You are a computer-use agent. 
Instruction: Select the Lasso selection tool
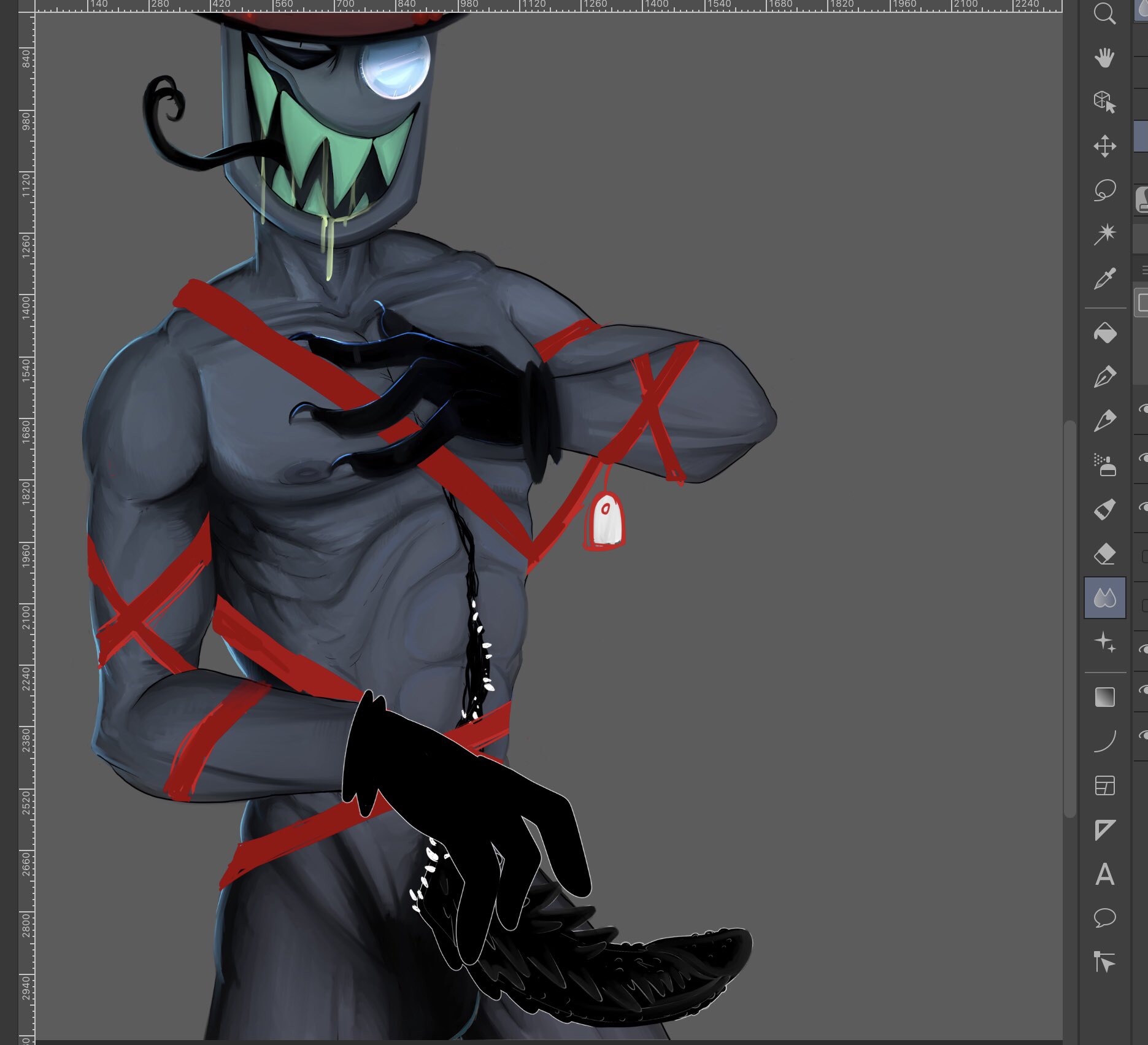pyautogui.click(x=1104, y=190)
